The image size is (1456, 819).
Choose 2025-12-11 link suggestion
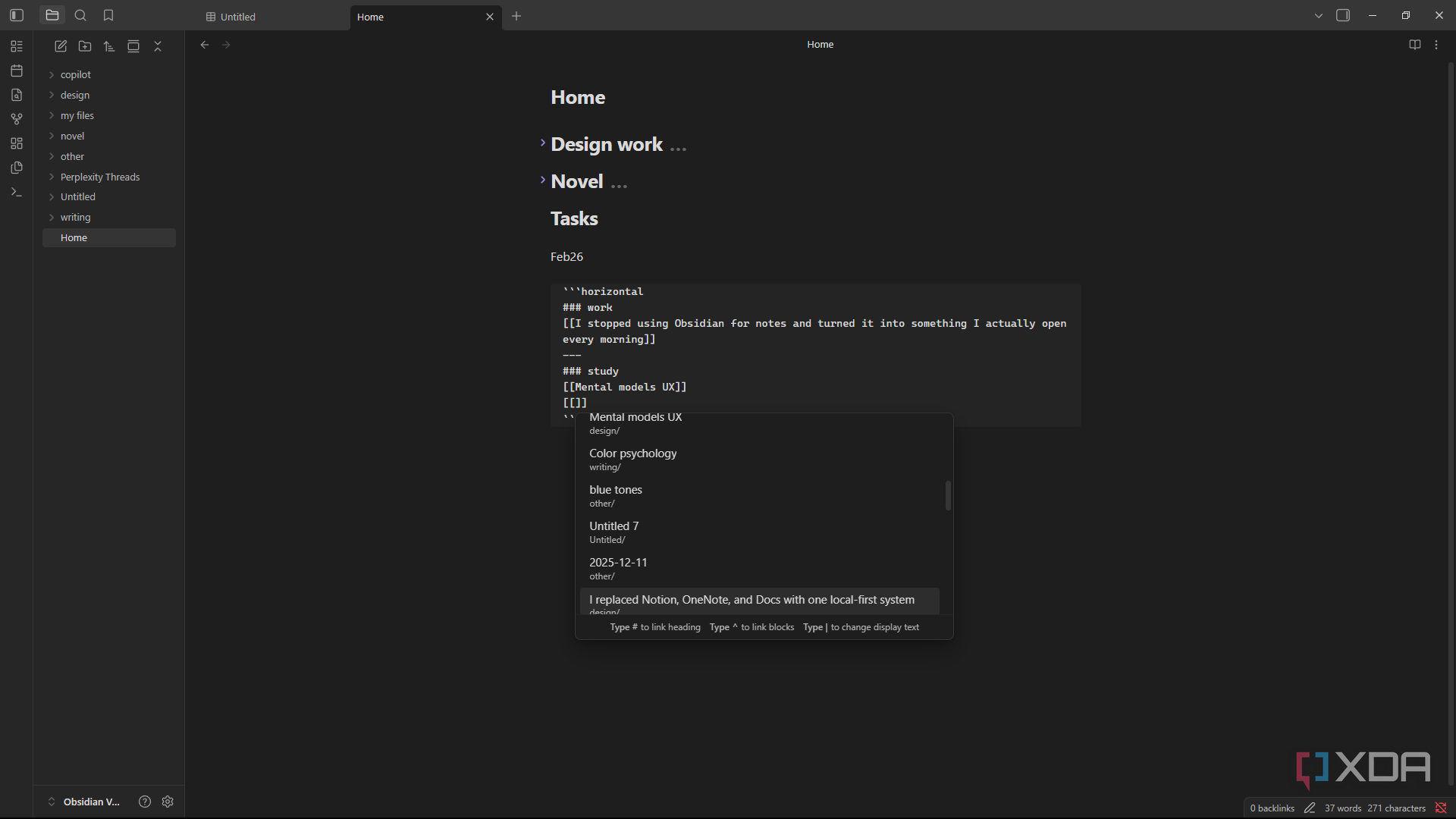[760, 569]
